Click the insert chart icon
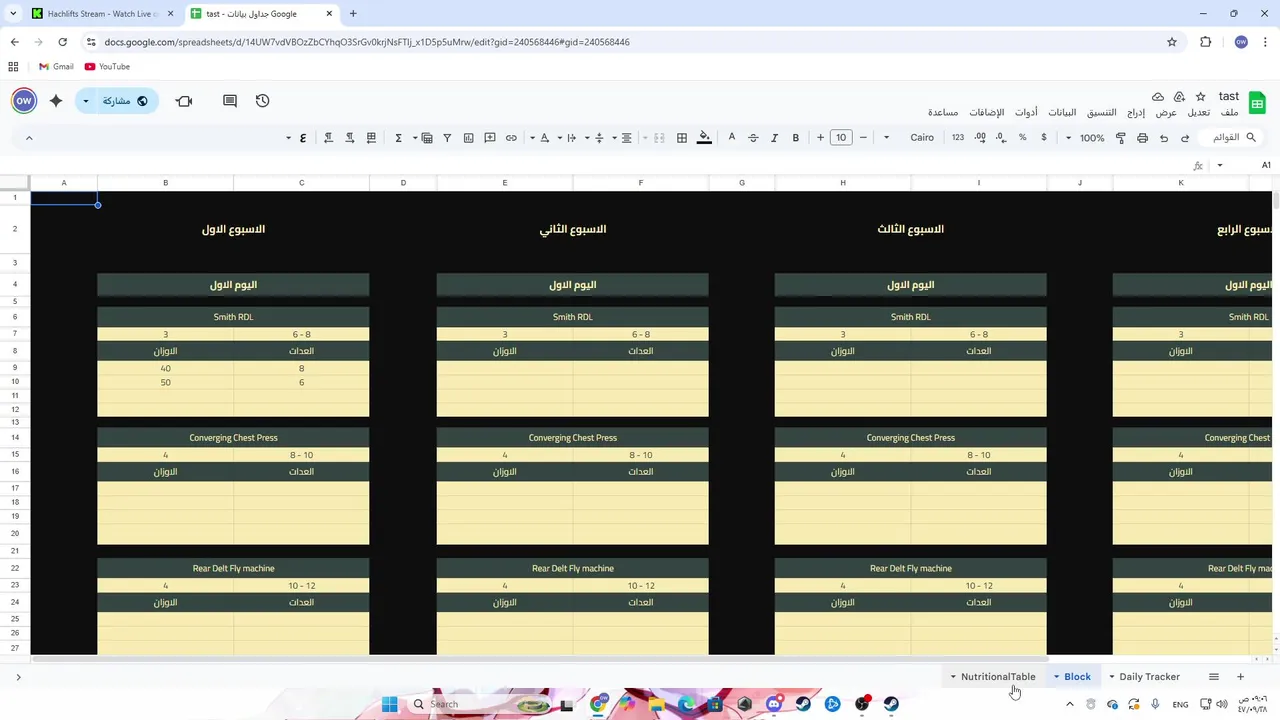 468,138
